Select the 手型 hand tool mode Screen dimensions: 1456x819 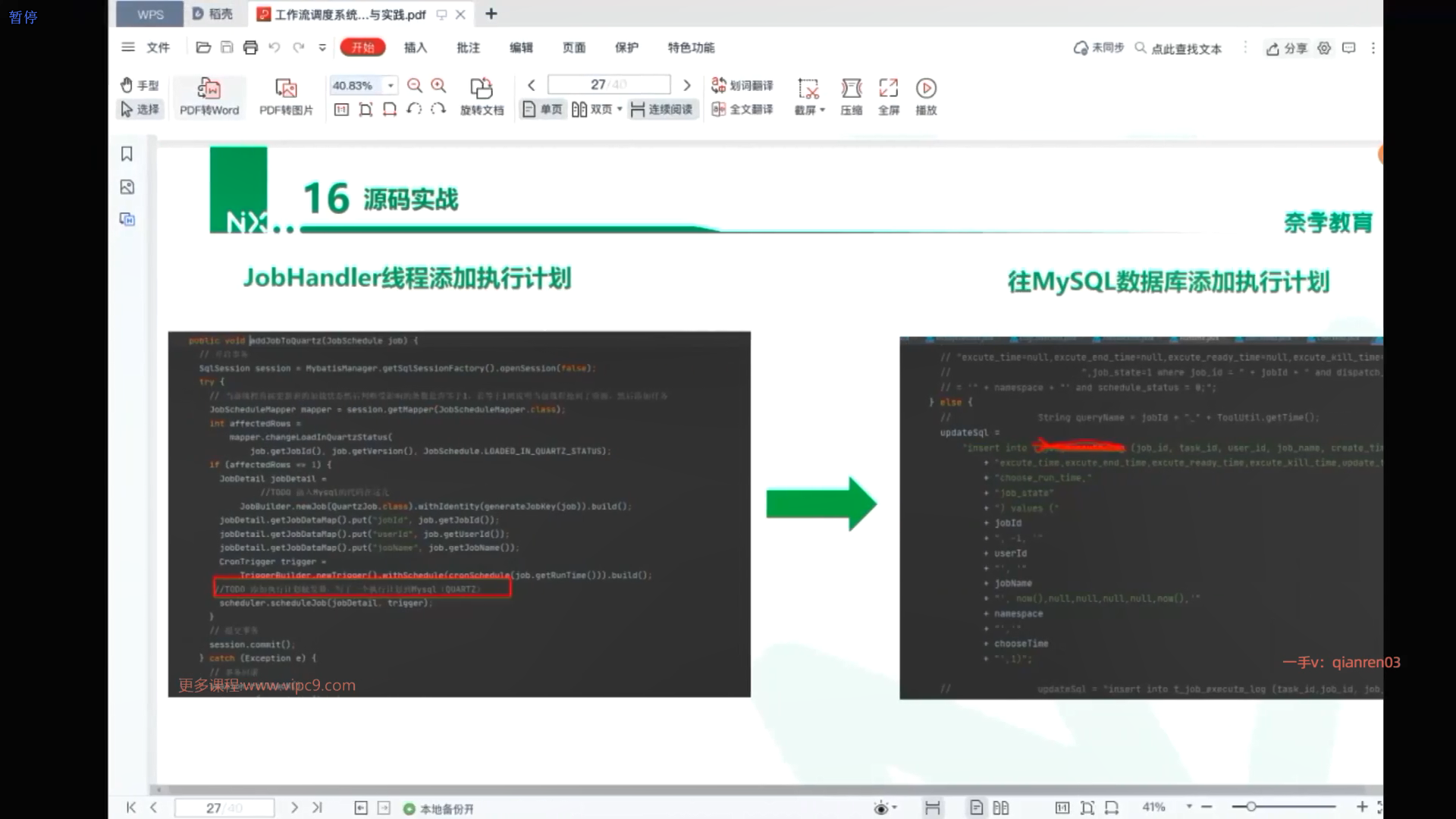click(x=140, y=86)
